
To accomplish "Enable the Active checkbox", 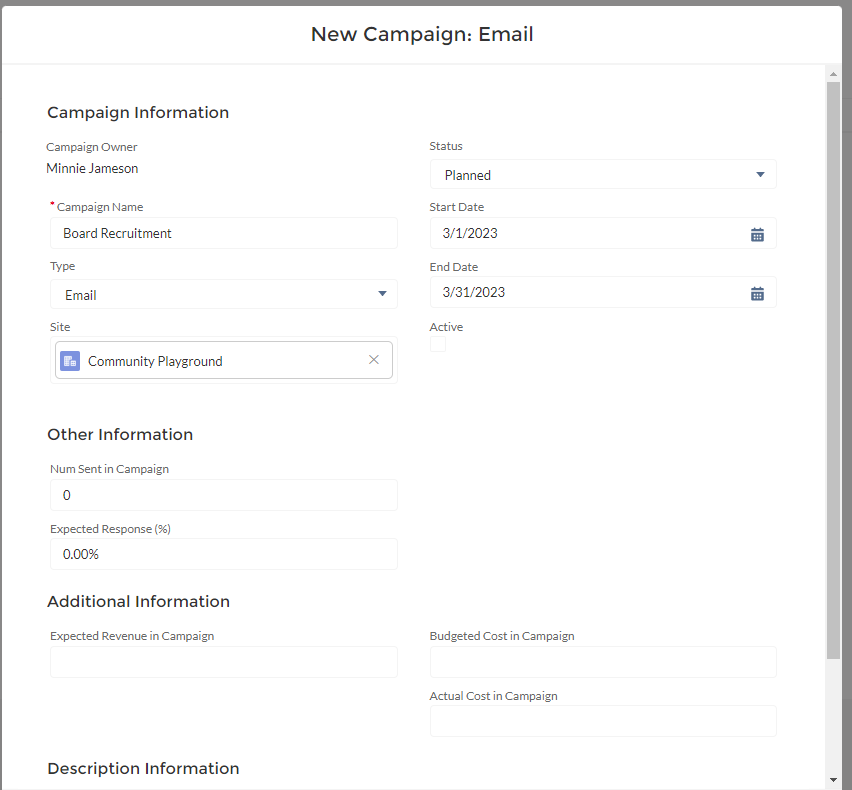I will pyautogui.click(x=438, y=344).
